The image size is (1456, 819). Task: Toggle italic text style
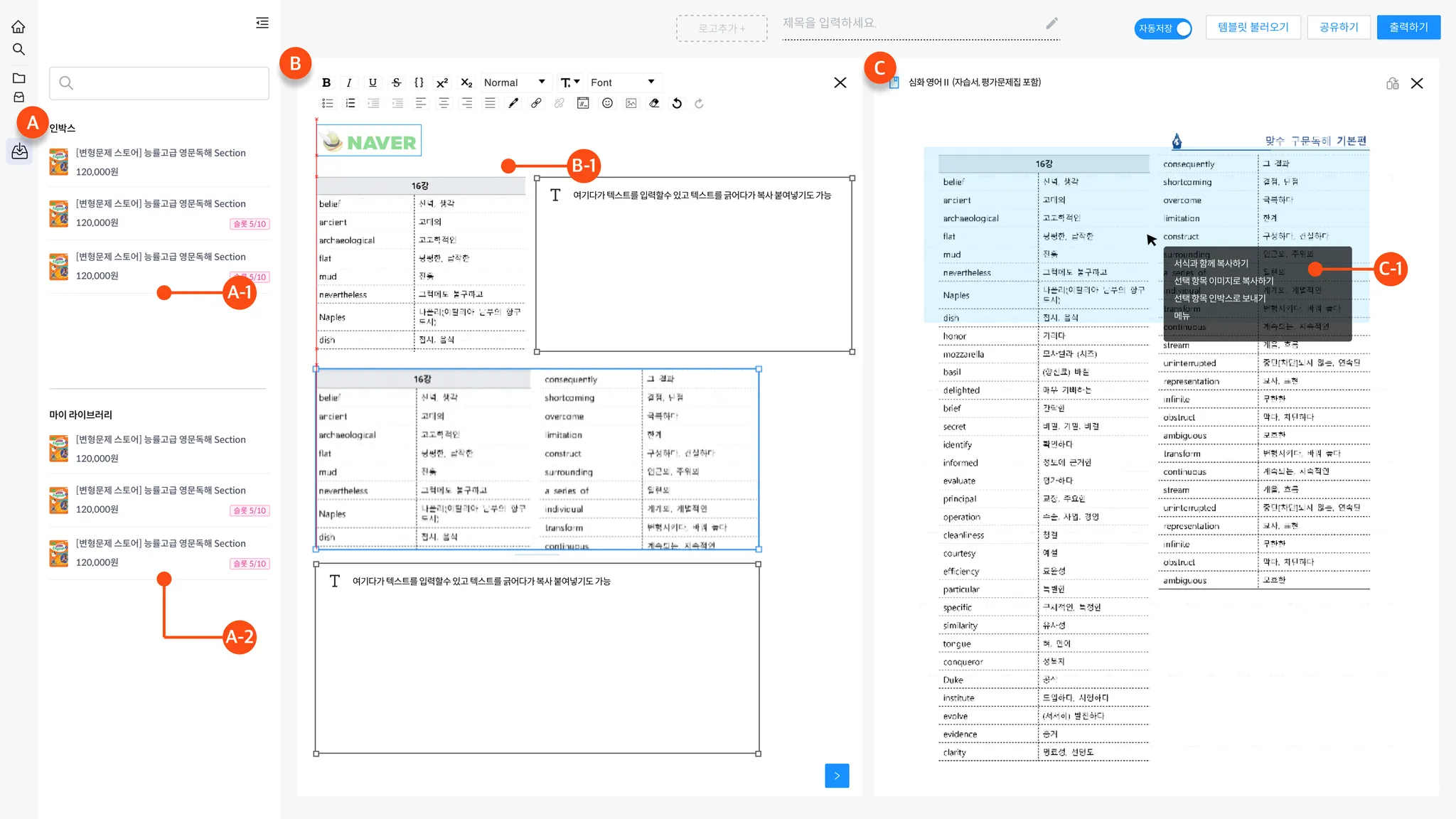click(349, 82)
